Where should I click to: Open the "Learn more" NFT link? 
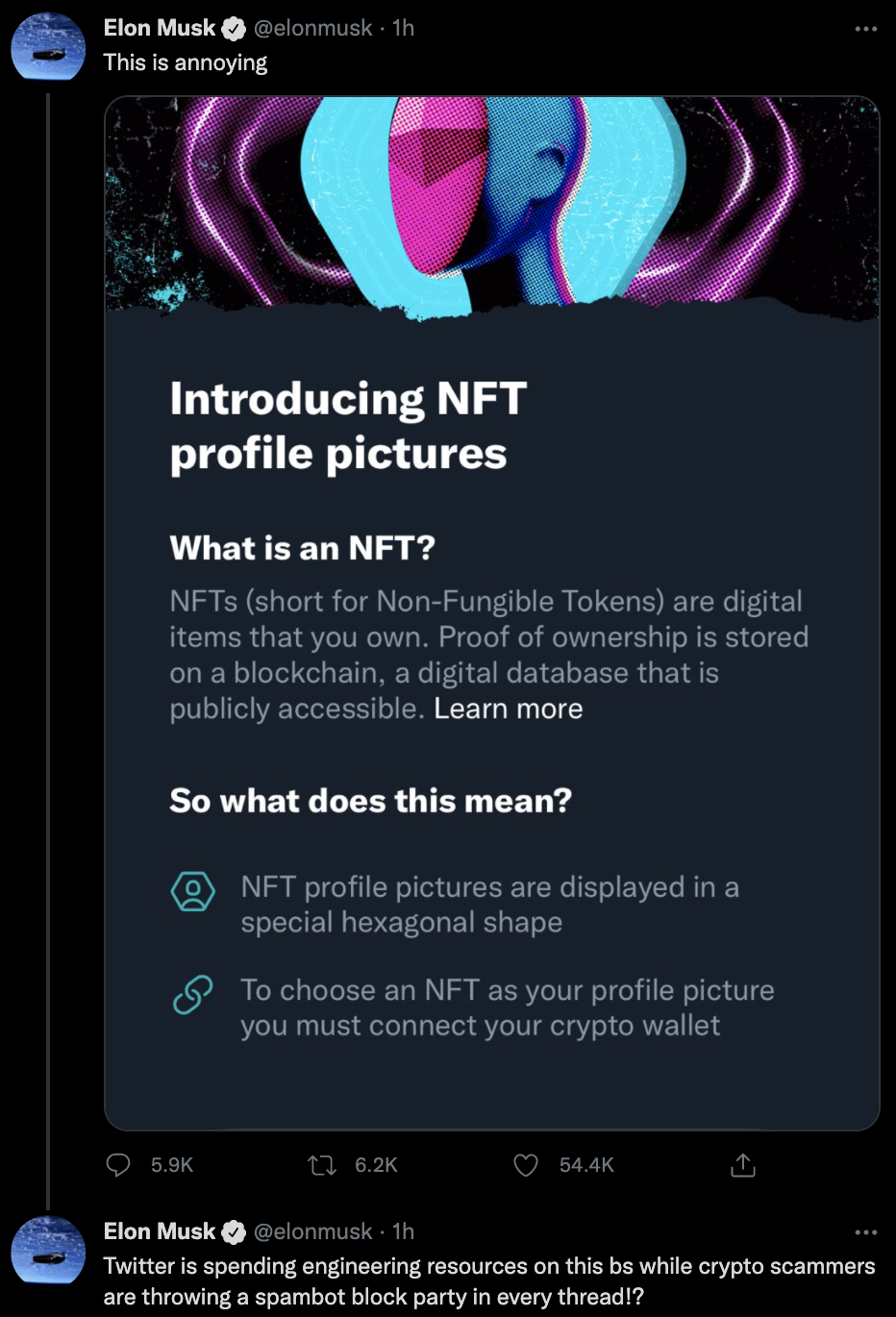(x=508, y=708)
